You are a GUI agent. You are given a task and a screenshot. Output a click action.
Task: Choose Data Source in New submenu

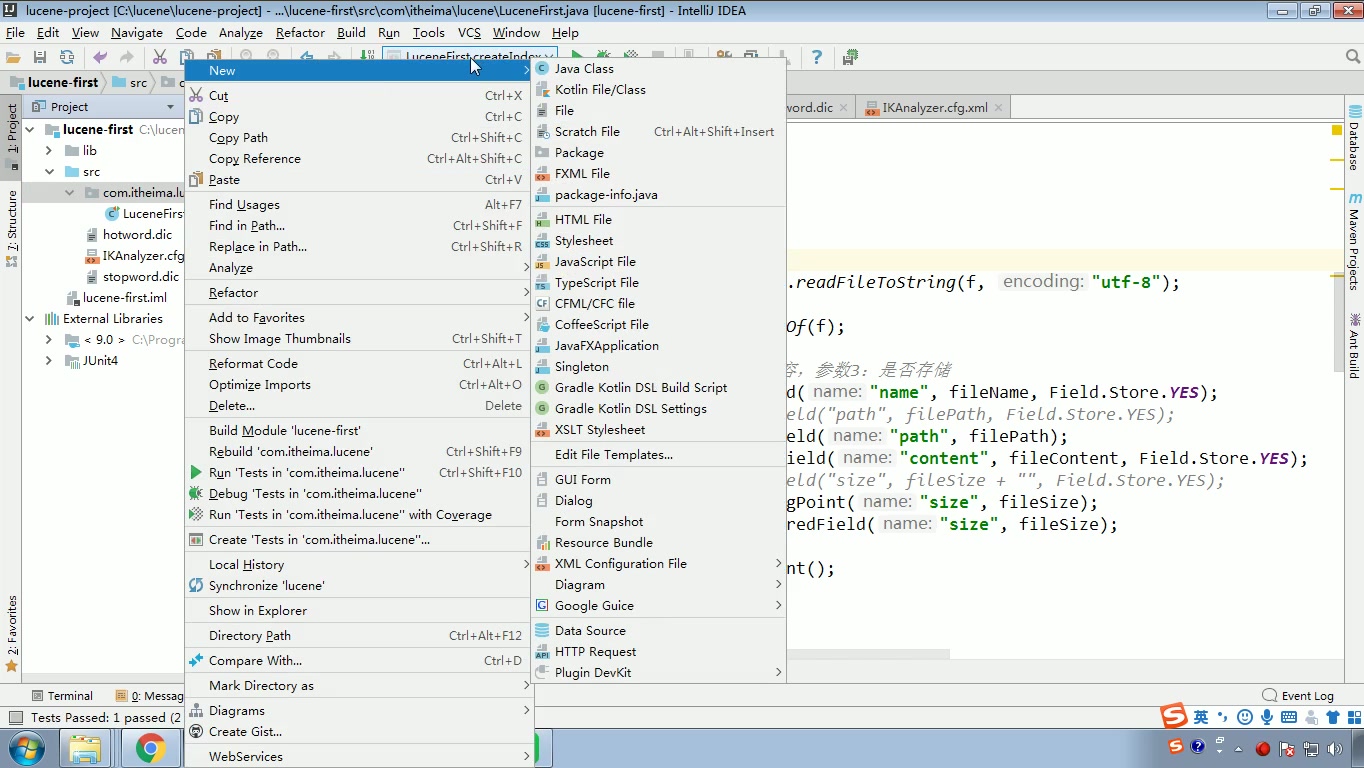[658, 631]
